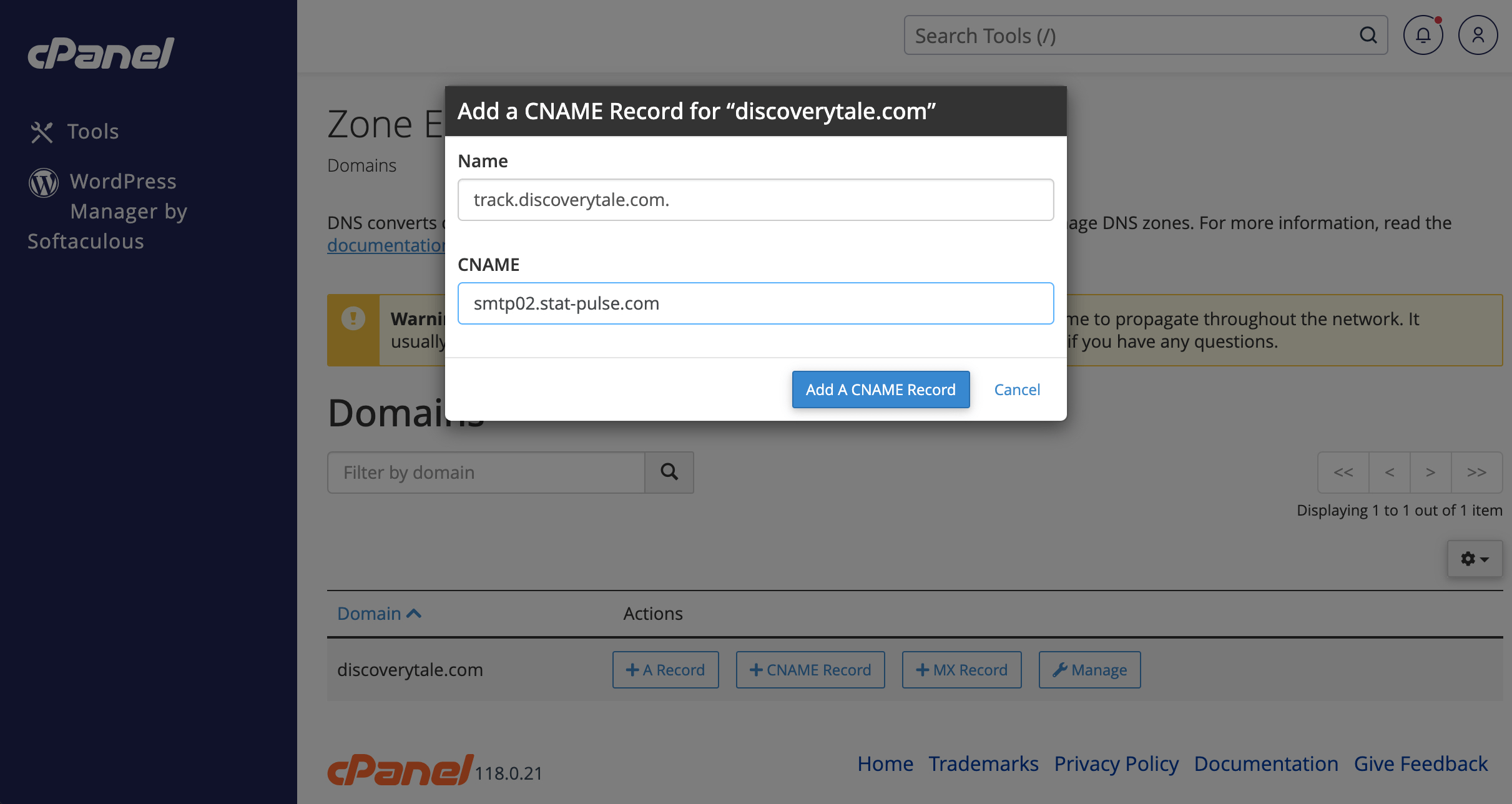1512x804 pixels.
Task: Click the notifications bell icon
Action: click(1423, 36)
